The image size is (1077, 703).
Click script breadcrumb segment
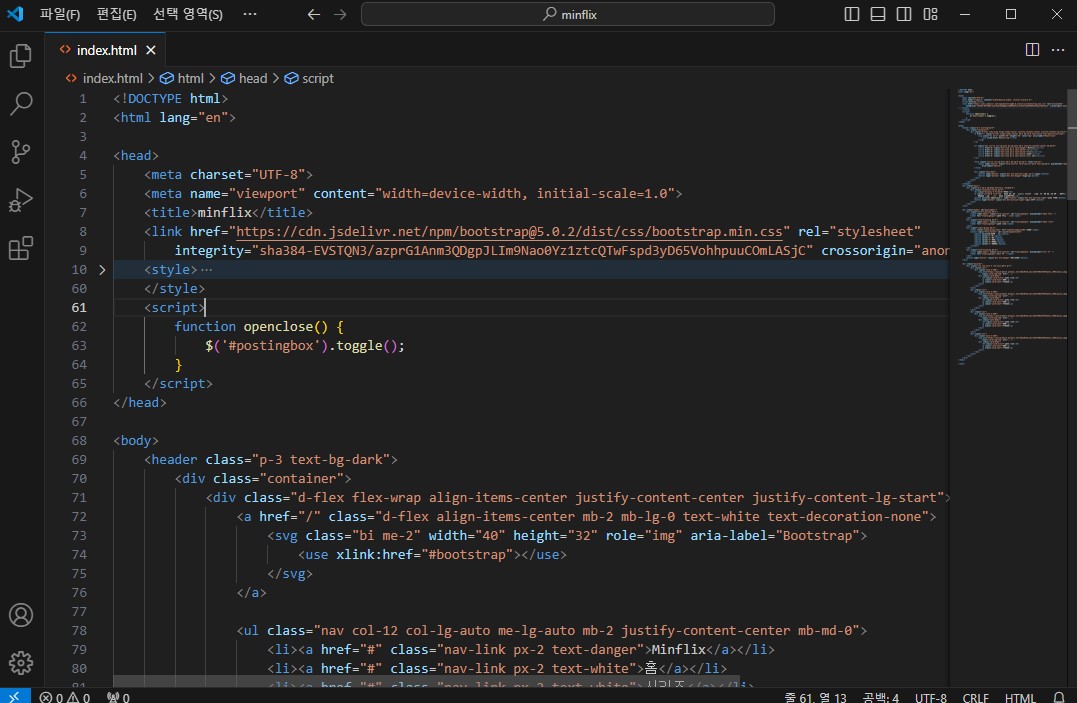pyautogui.click(x=317, y=78)
